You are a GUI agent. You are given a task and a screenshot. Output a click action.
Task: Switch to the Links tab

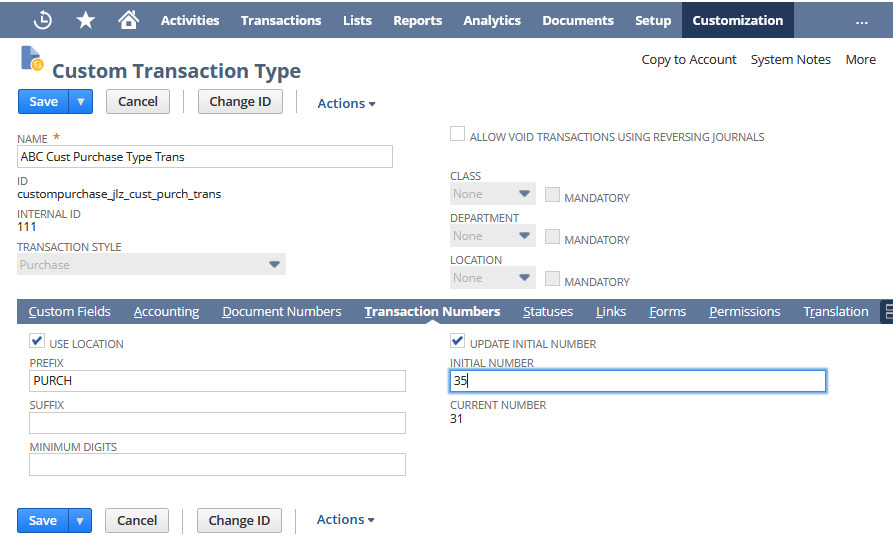pyautogui.click(x=611, y=312)
